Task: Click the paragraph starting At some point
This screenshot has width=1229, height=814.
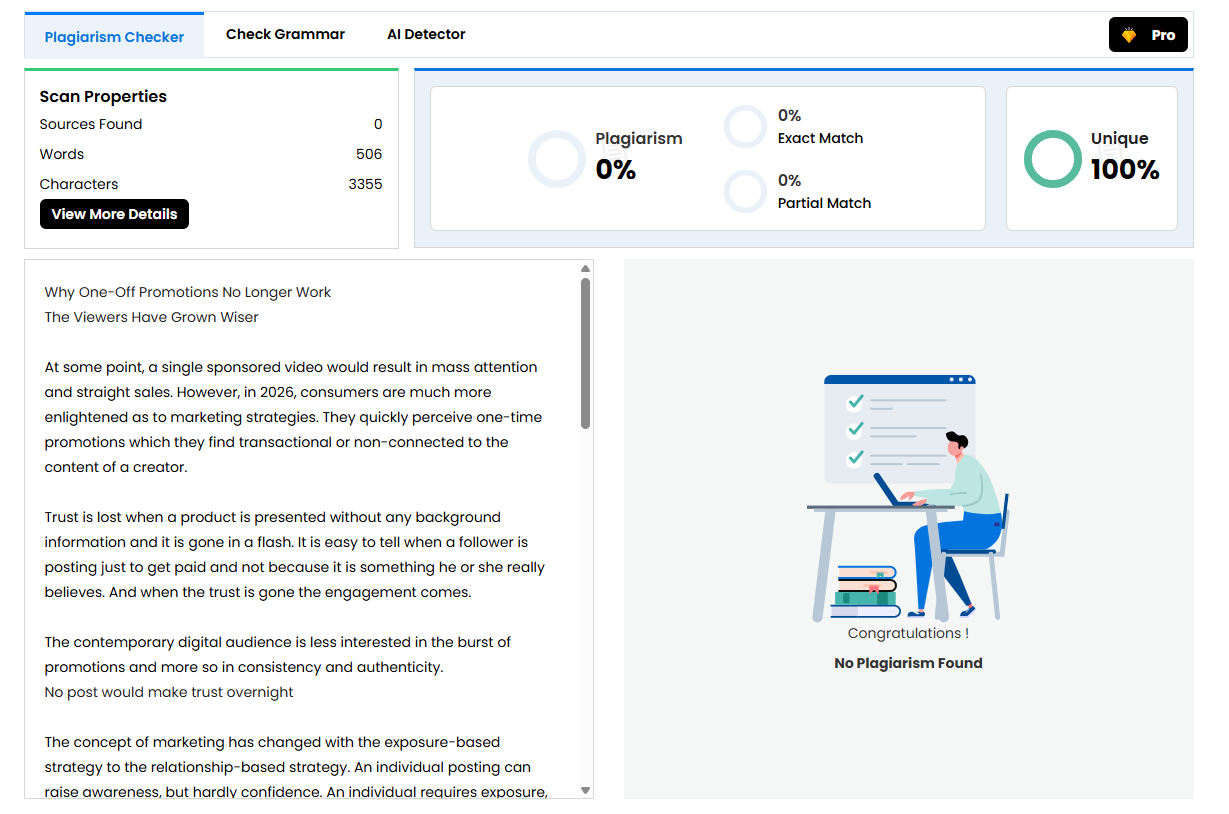Action: pos(294,417)
